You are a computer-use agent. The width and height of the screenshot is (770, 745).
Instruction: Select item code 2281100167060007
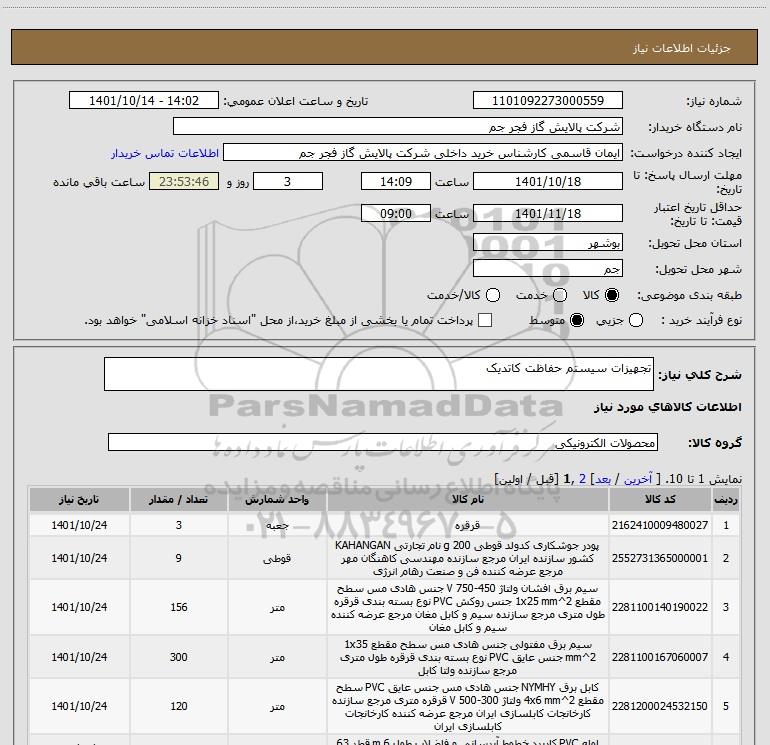coord(660,657)
